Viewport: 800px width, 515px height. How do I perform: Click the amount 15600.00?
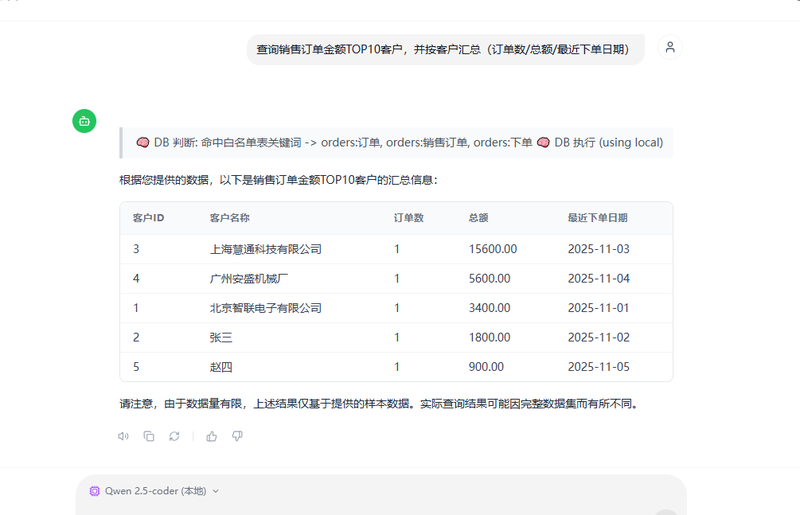tap(493, 249)
